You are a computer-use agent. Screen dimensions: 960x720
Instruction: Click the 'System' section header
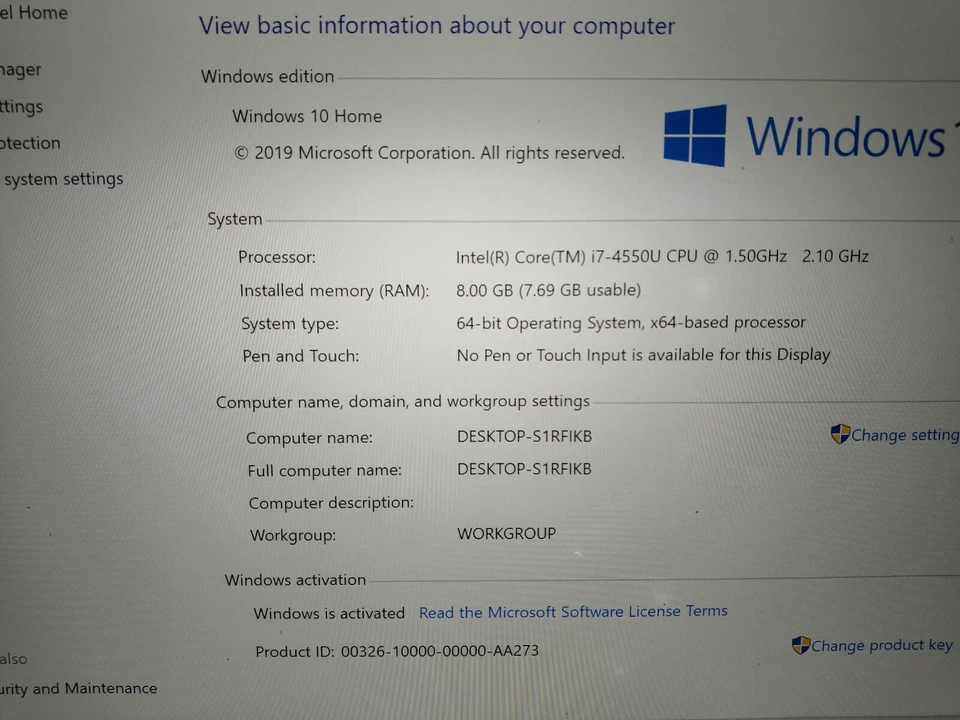(234, 219)
